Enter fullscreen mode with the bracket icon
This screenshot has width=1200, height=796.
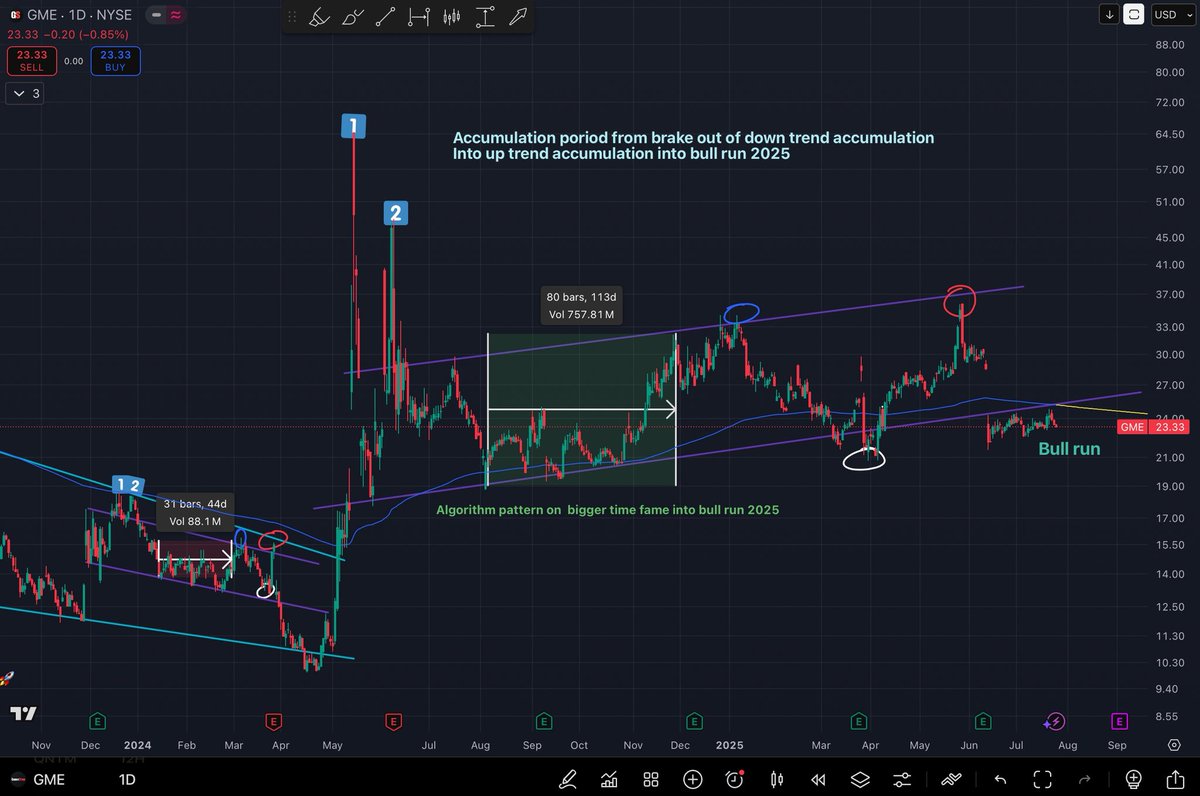pos(1042,779)
